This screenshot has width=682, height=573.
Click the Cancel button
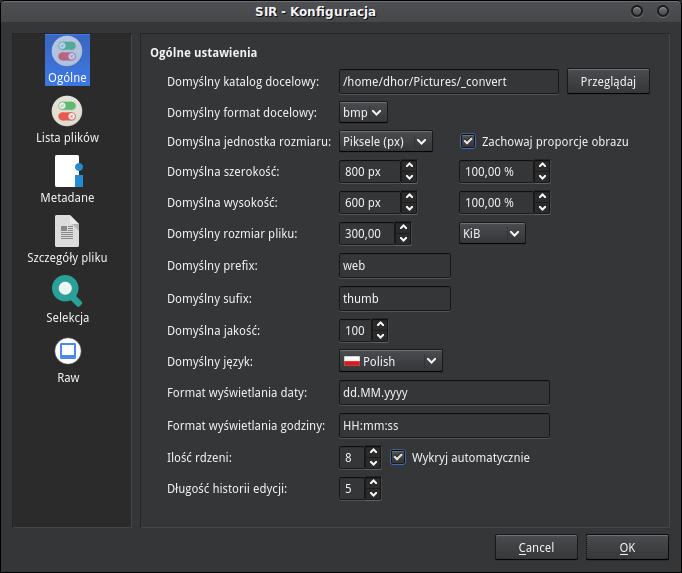click(536, 547)
